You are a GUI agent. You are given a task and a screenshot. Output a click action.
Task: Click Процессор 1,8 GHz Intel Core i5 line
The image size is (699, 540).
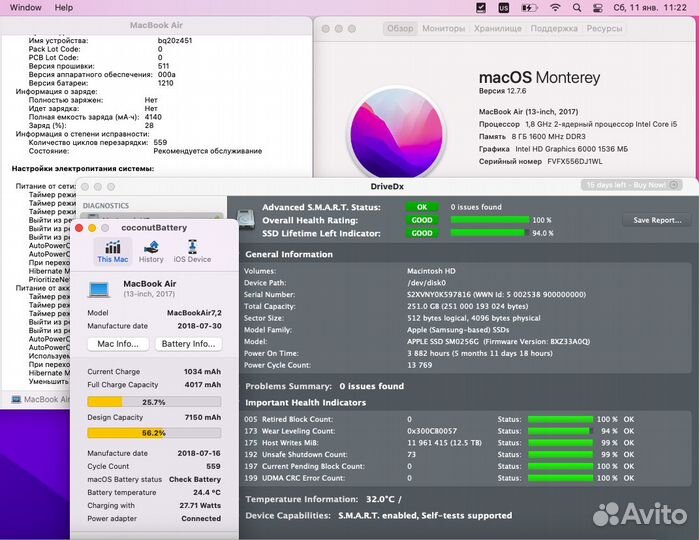coord(578,124)
